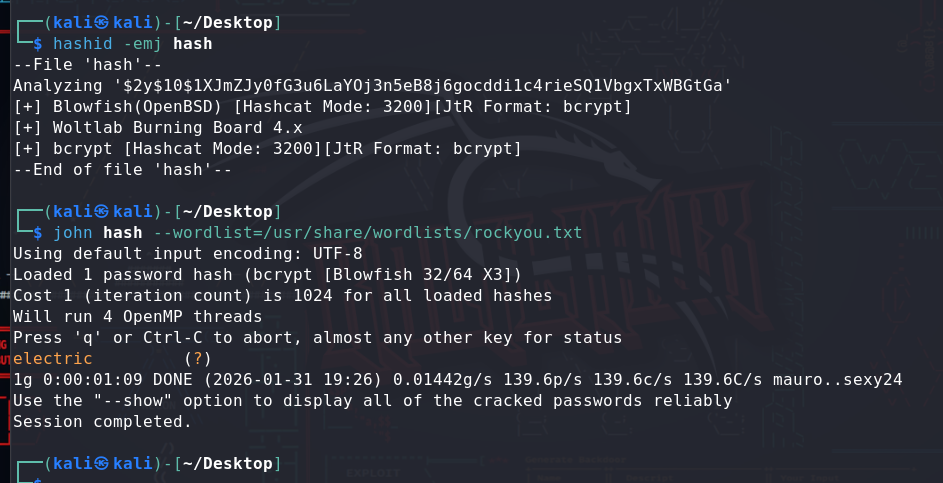Click "--End of file 'hash'--" line
Viewport: 943px width, 483px height.
[122, 170]
